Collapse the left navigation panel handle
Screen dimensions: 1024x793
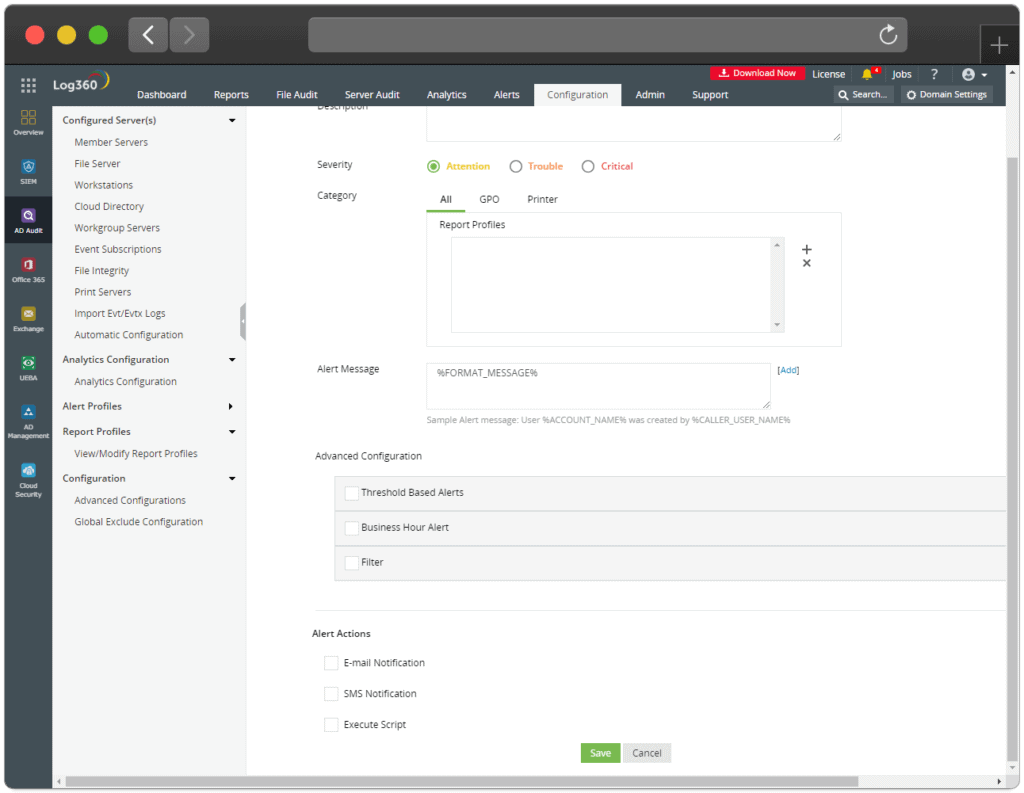243,321
